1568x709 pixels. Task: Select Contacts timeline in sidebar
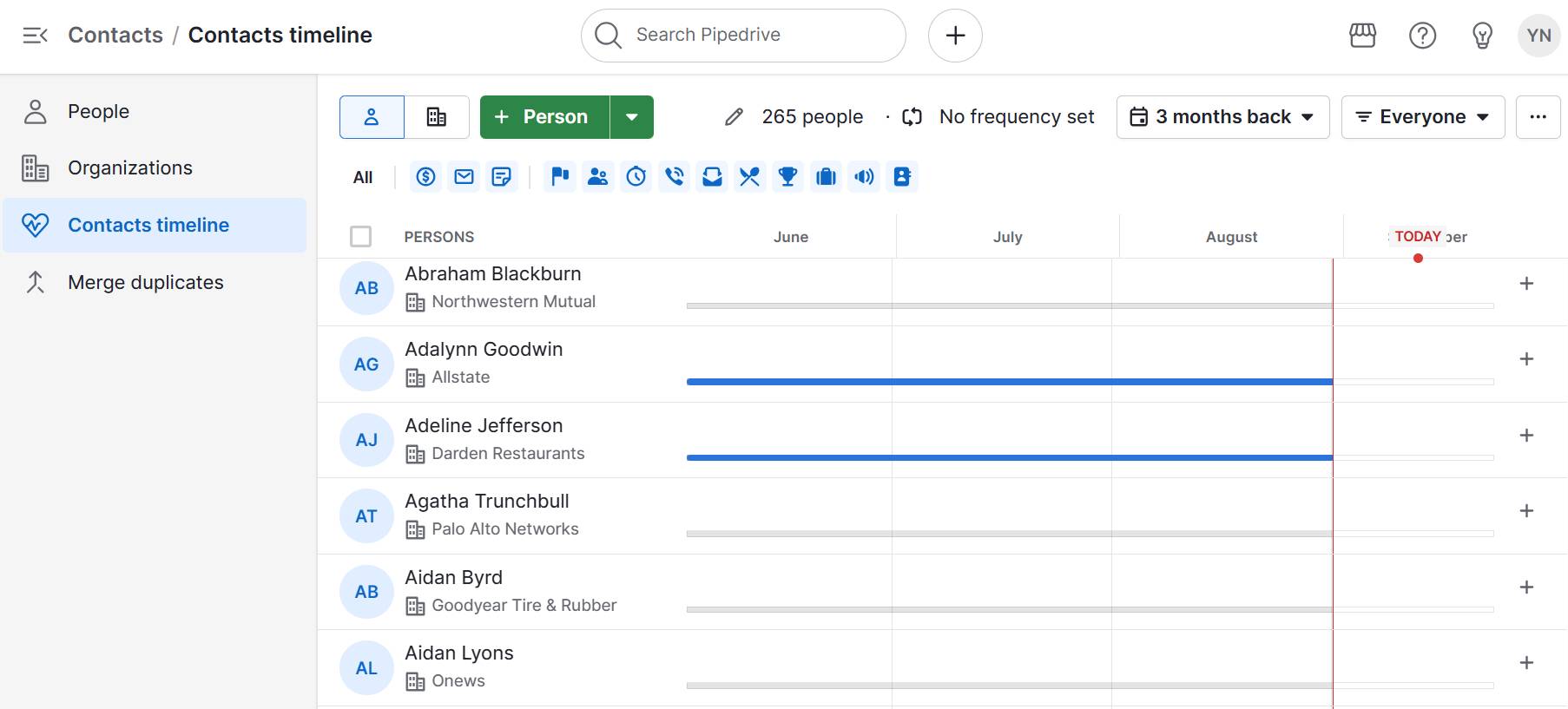pyautogui.click(x=155, y=225)
